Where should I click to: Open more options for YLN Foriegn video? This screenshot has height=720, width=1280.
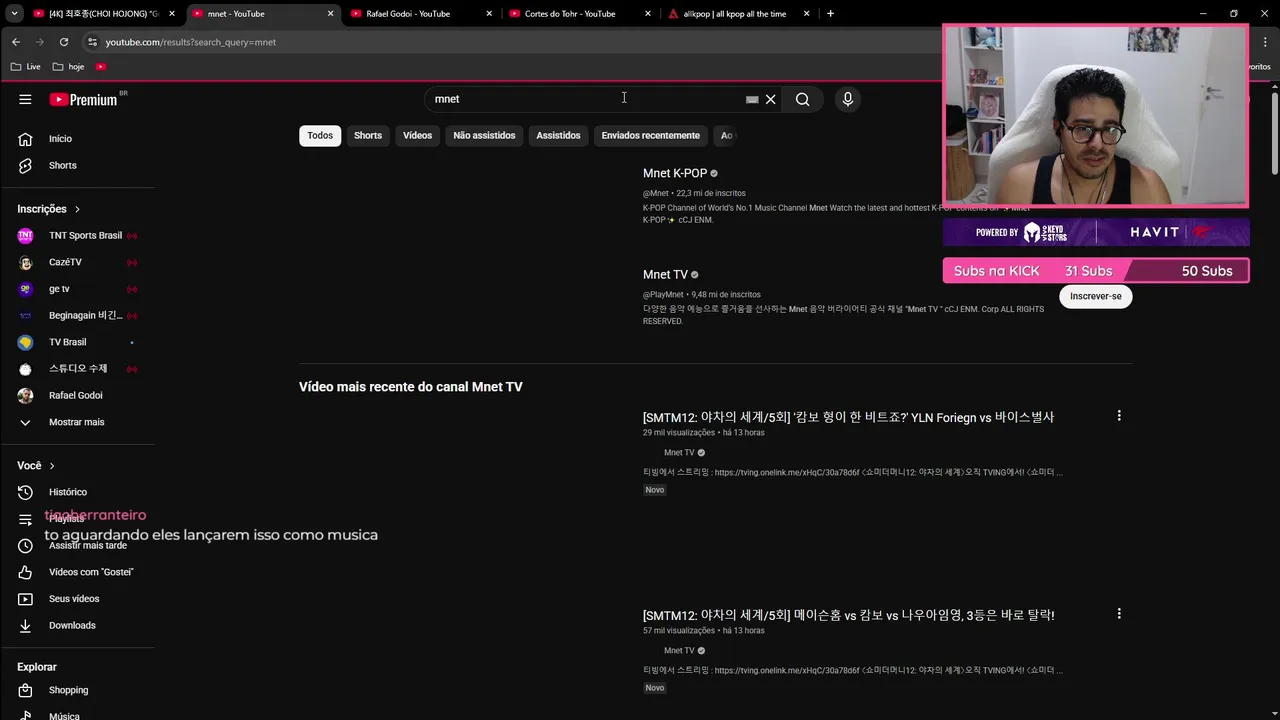click(x=1119, y=416)
